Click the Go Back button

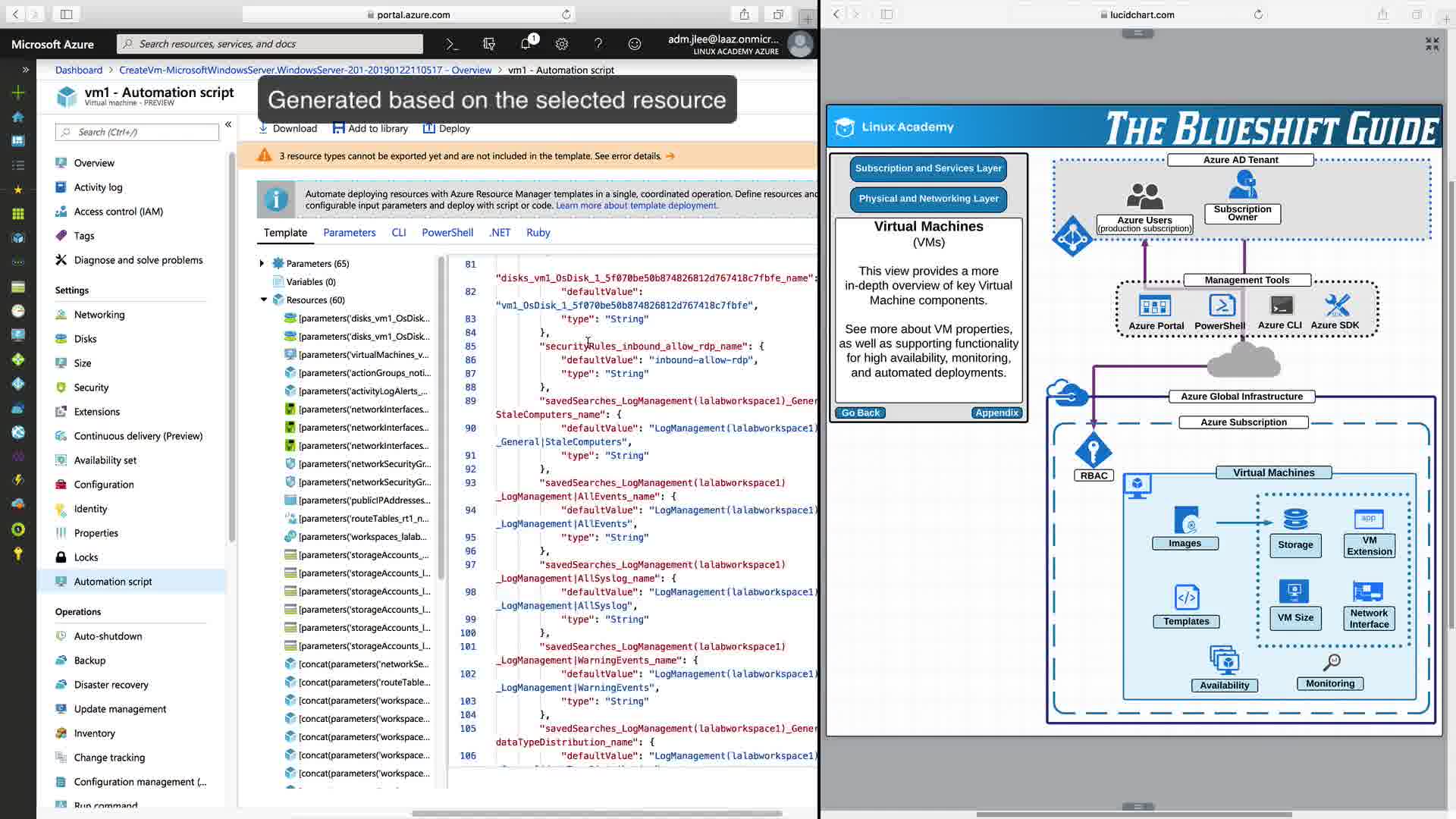860,413
